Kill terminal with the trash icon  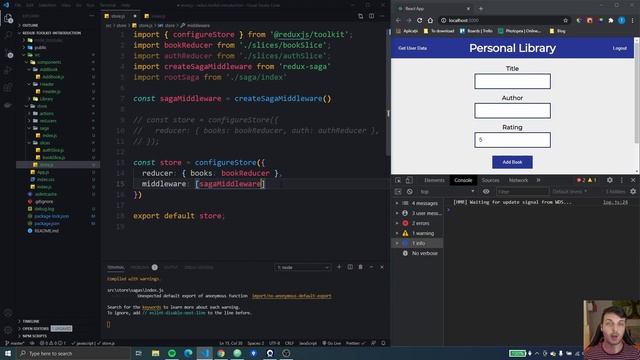click(x=360, y=267)
